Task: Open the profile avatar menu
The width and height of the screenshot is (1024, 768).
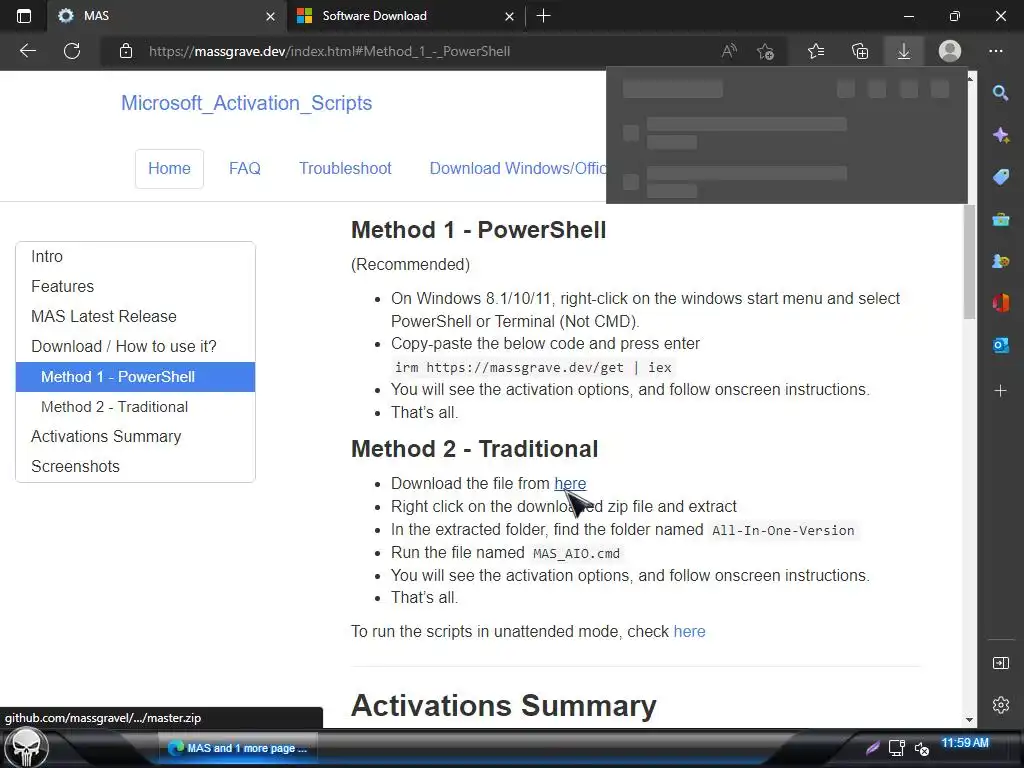Action: [950, 51]
